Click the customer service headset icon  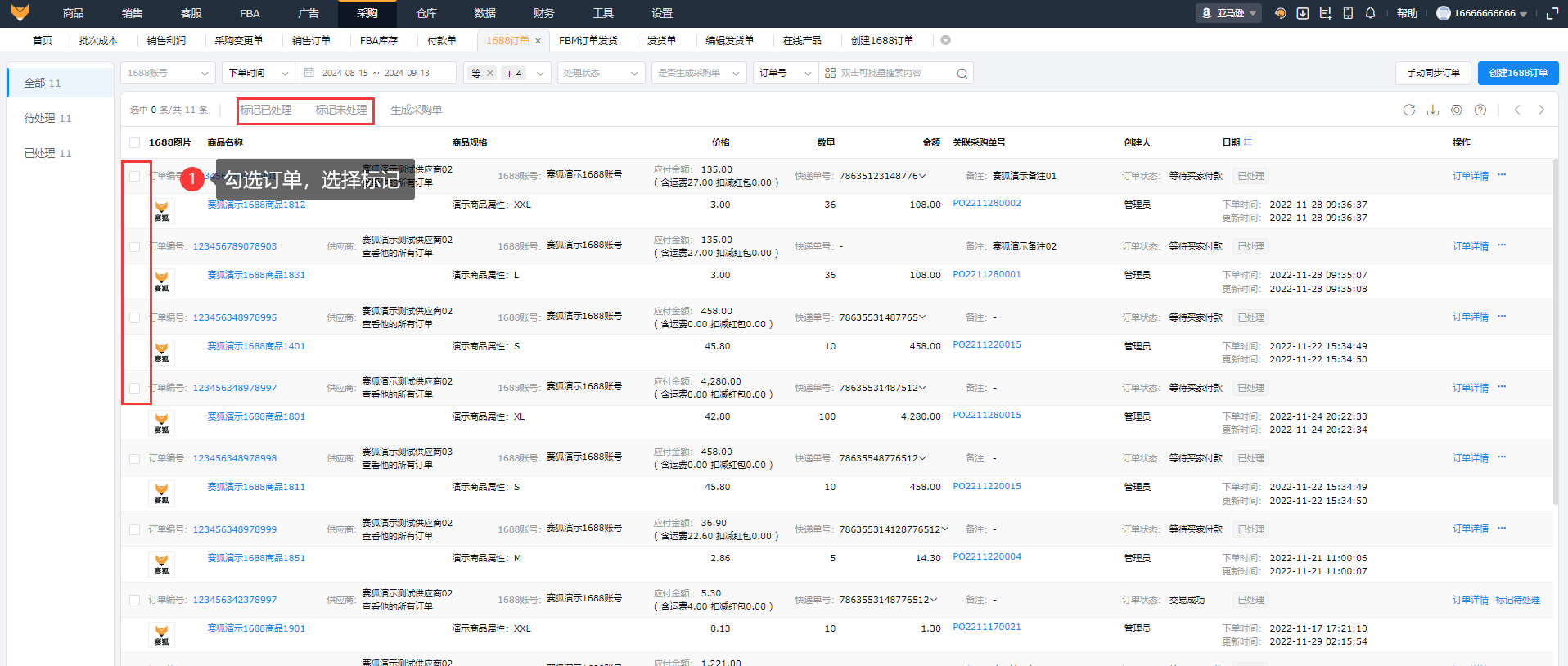[1281, 13]
